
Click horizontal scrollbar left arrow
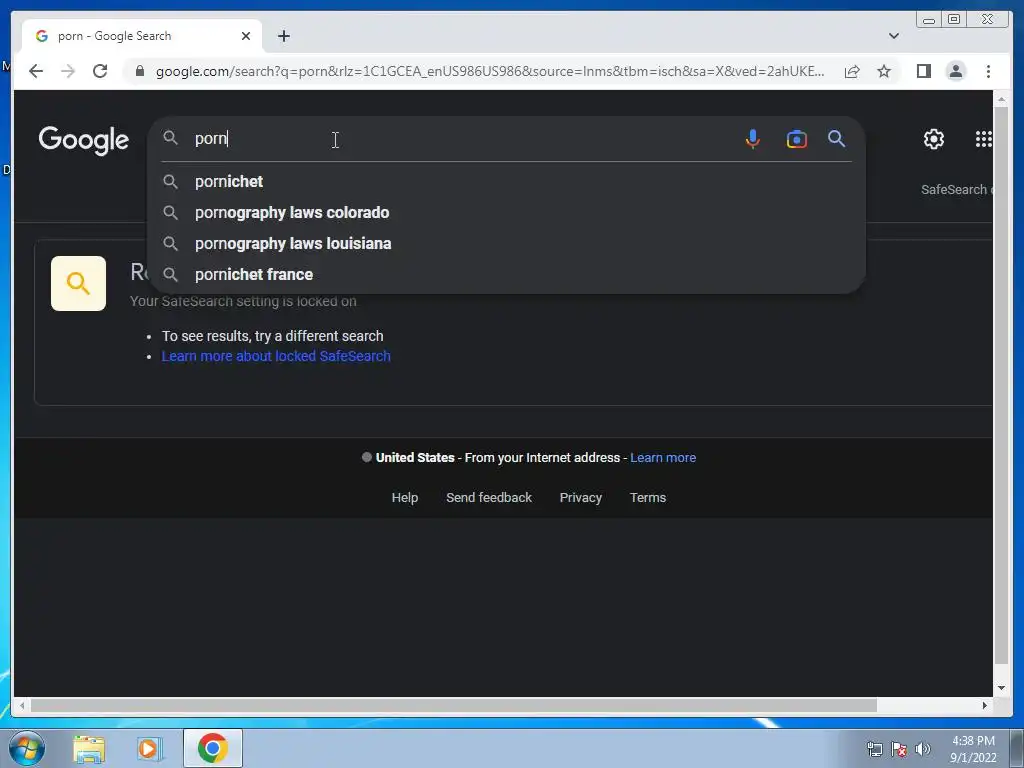[x=22, y=705]
